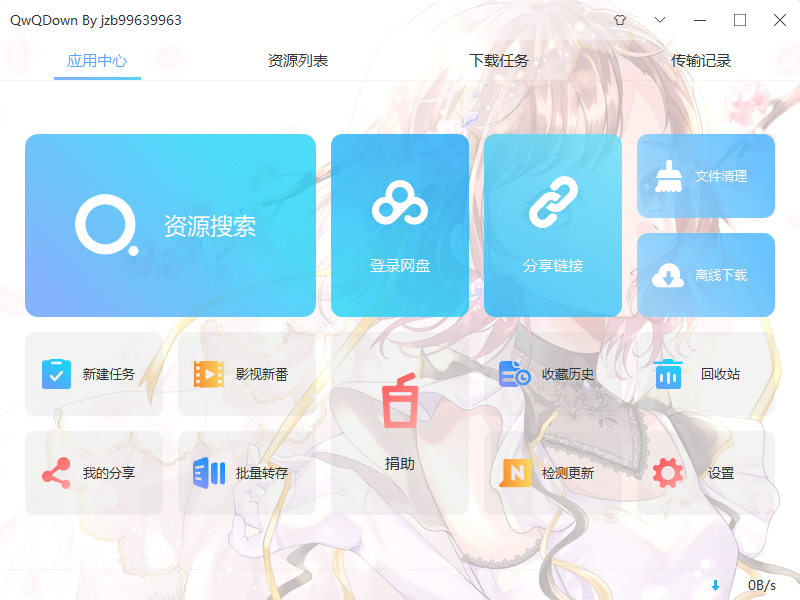The image size is (800, 600).
Task: Click the 检测更新 label
Action: 568,473
